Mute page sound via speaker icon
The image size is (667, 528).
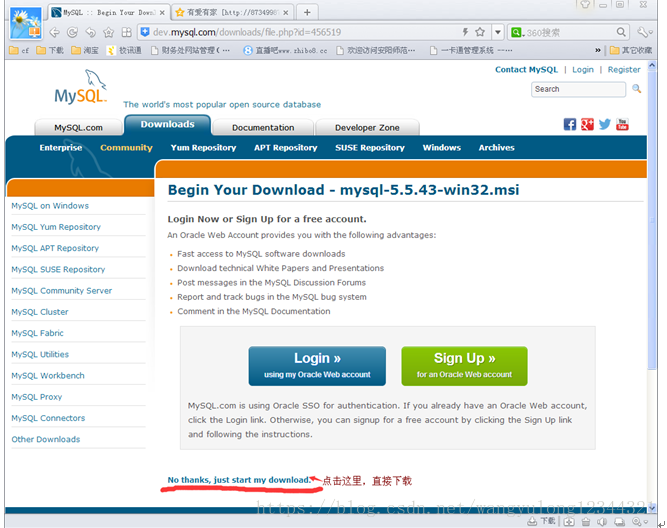(602, 522)
